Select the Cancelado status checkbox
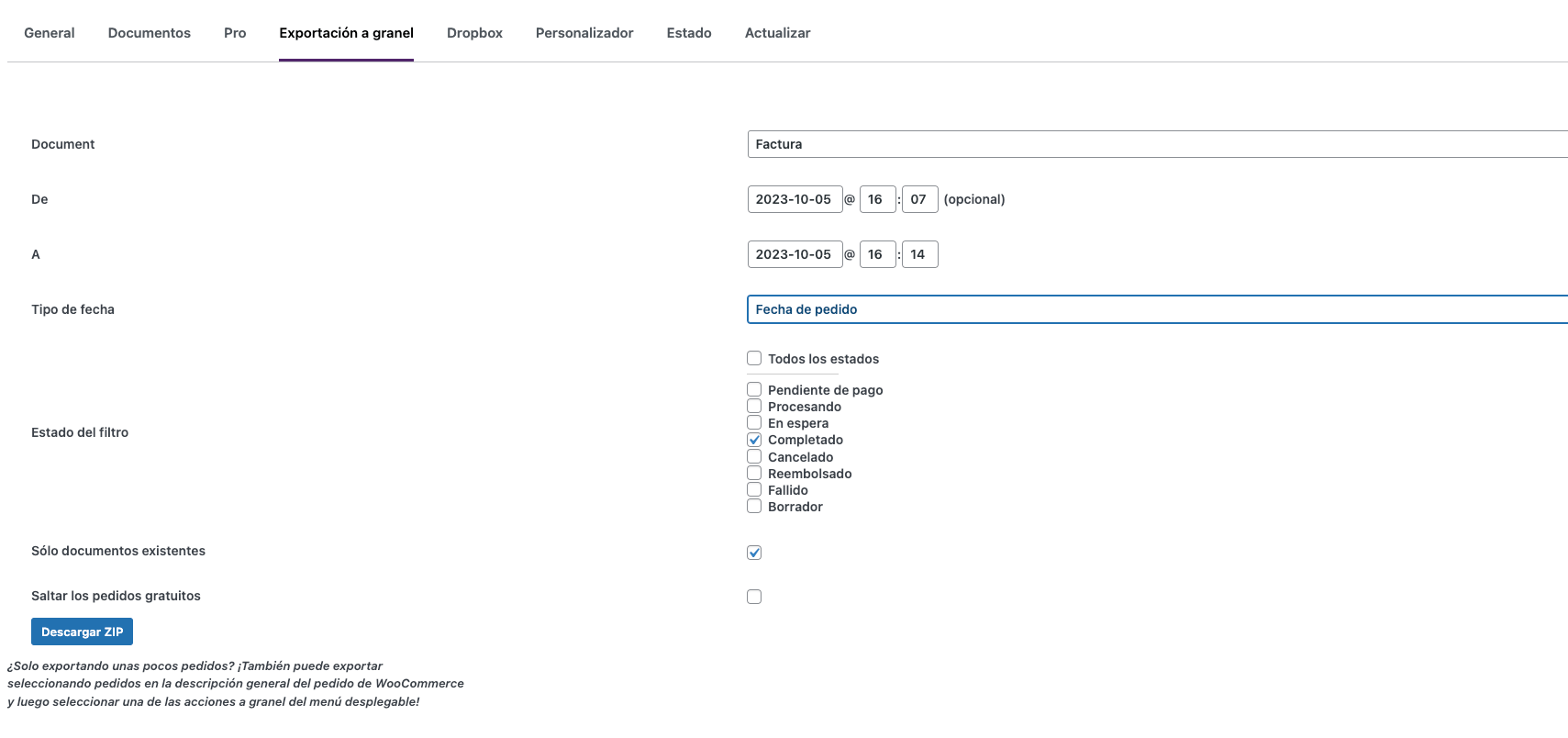This screenshot has width=1568, height=738. click(x=754, y=456)
